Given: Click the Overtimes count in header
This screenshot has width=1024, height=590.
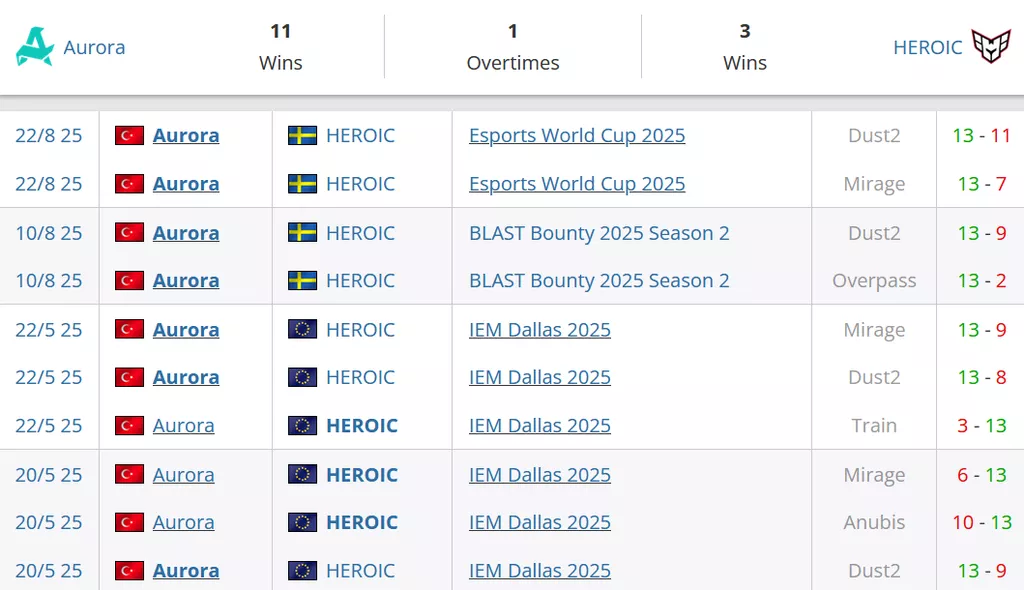Looking at the screenshot, I should [513, 31].
